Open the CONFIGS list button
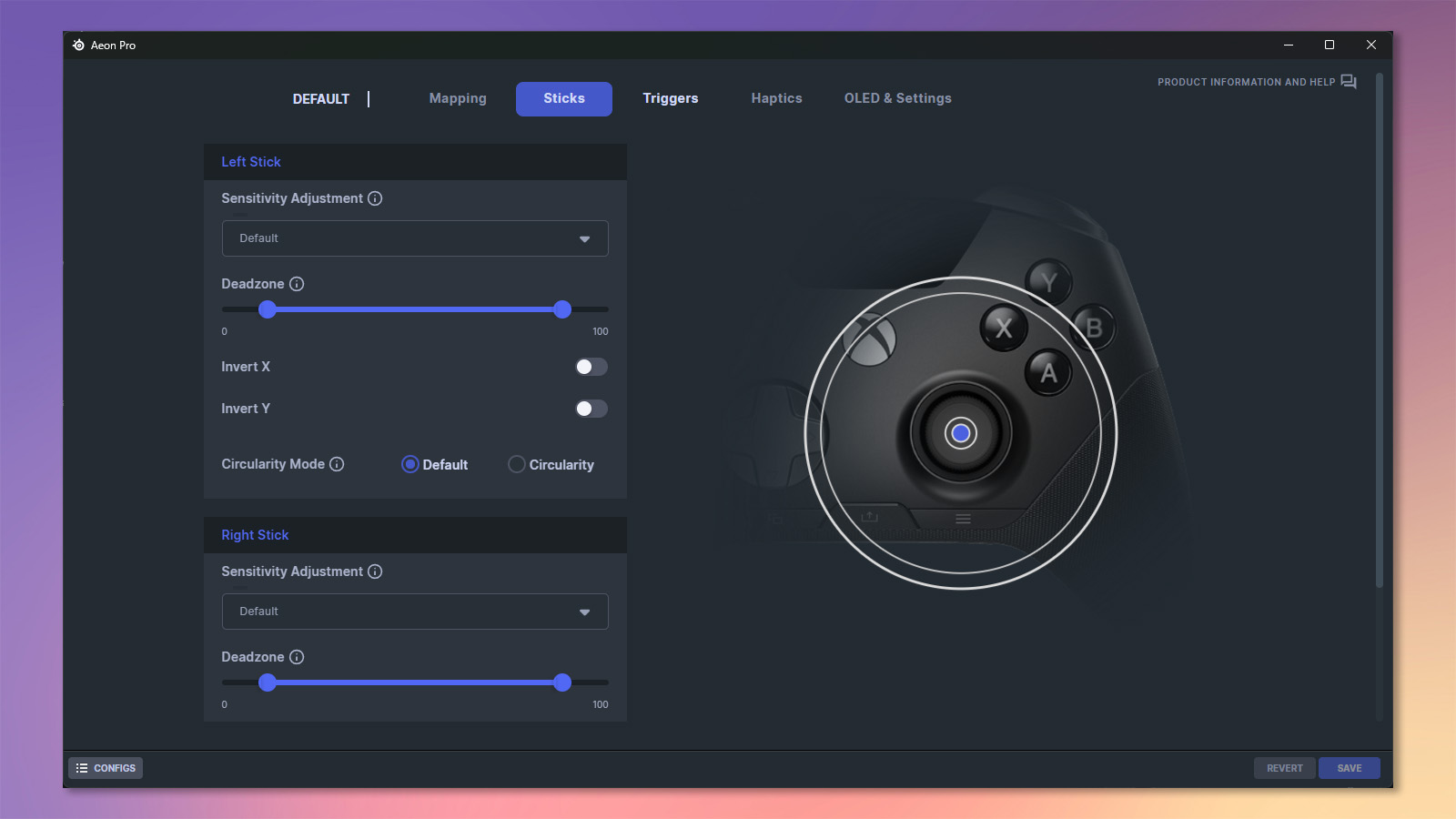The image size is (1456, 819). coord(106,768)
